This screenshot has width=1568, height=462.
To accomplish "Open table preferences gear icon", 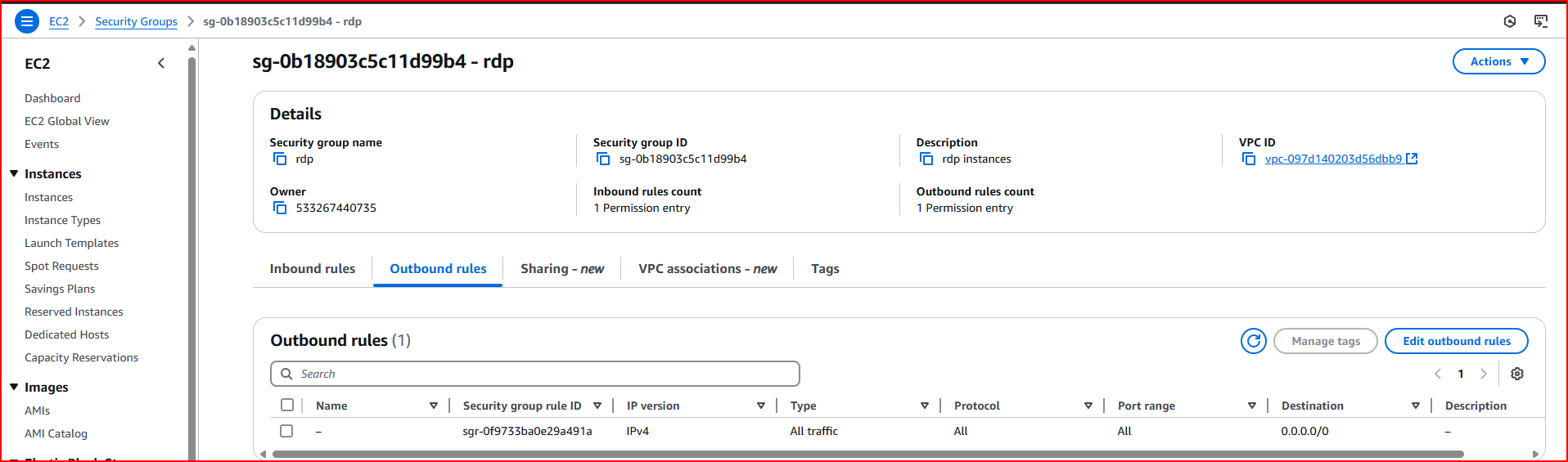I will coord(1517,374).
